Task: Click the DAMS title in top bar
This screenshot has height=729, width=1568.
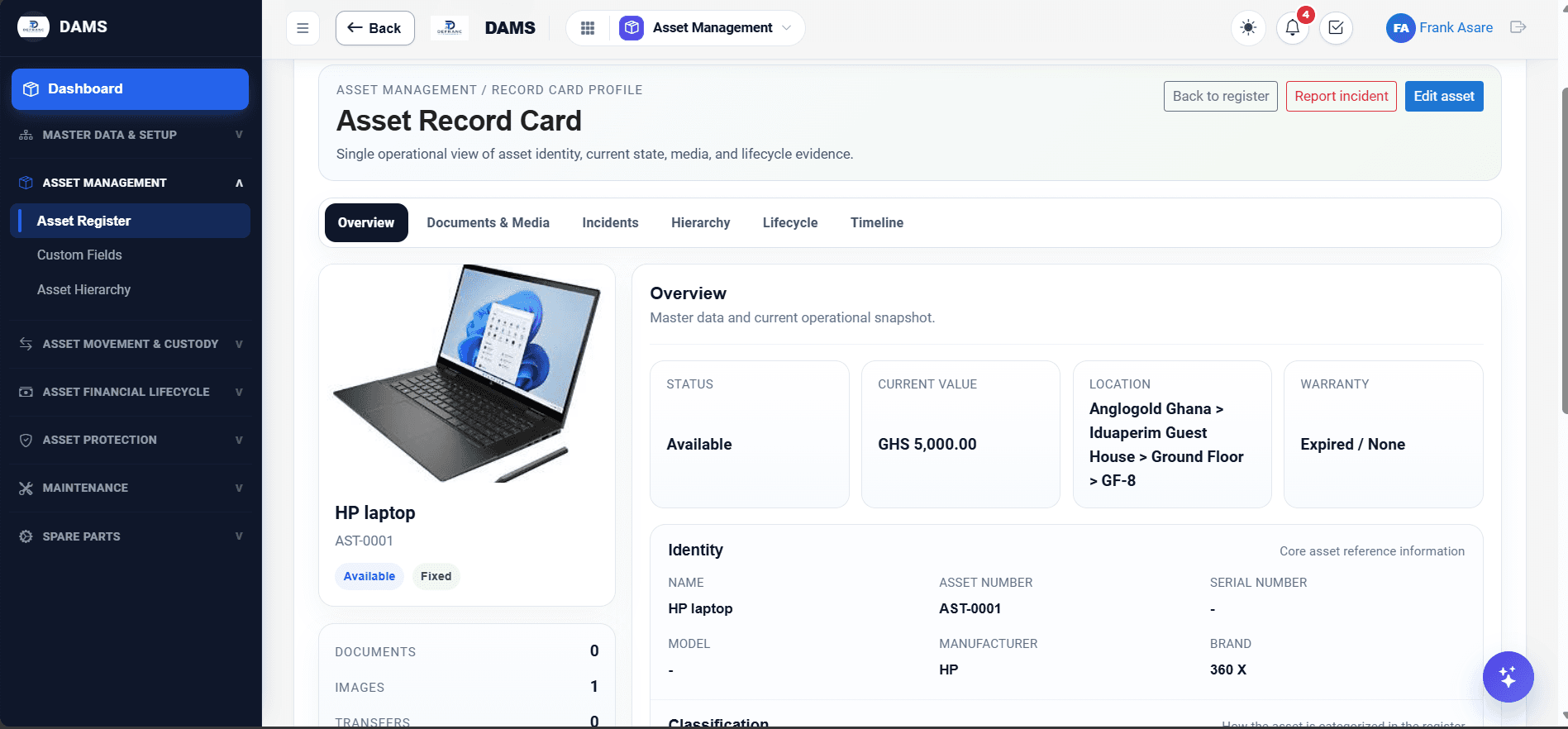Action: pos(510,28)
